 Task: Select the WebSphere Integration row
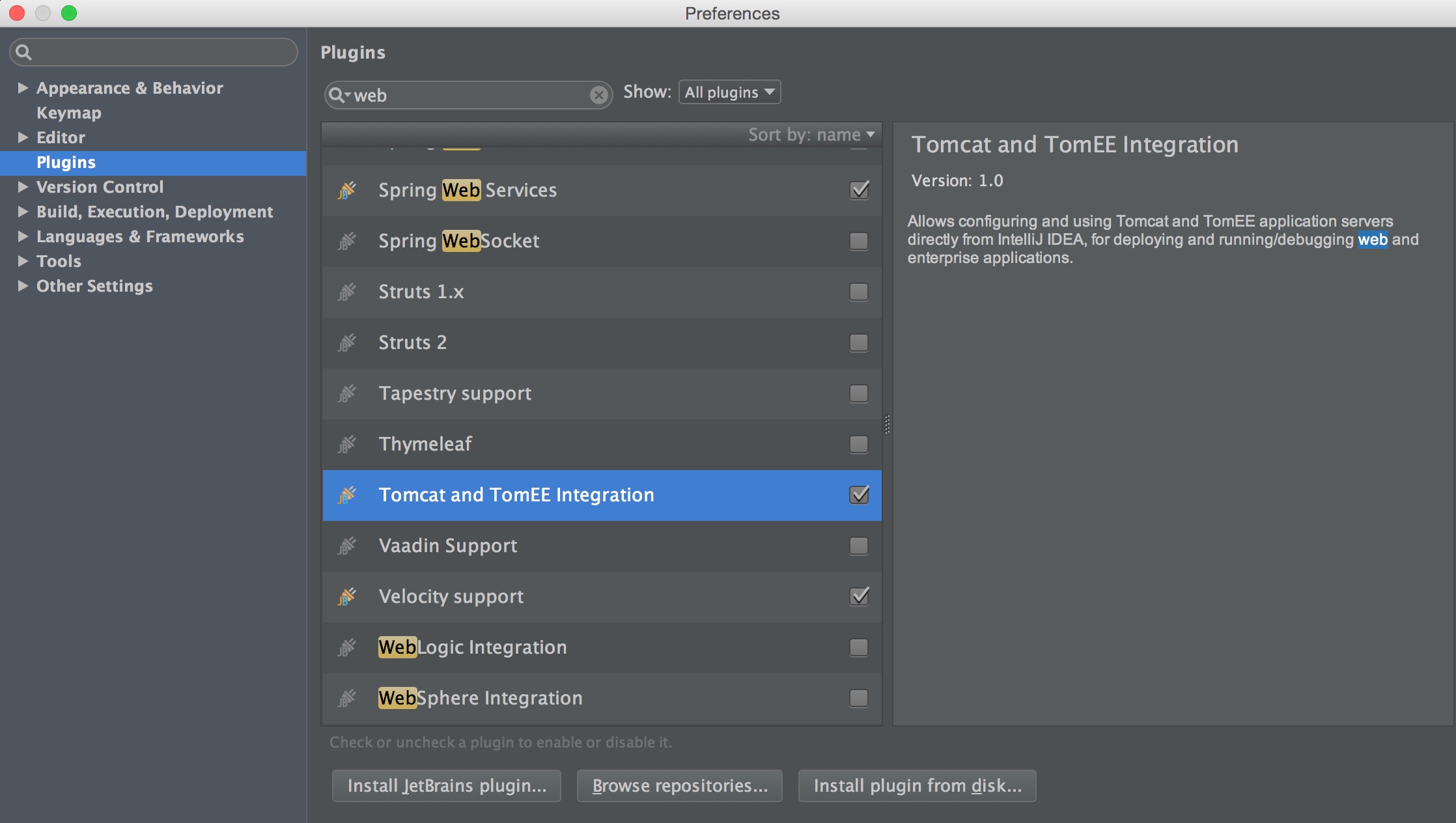point(602,698)
